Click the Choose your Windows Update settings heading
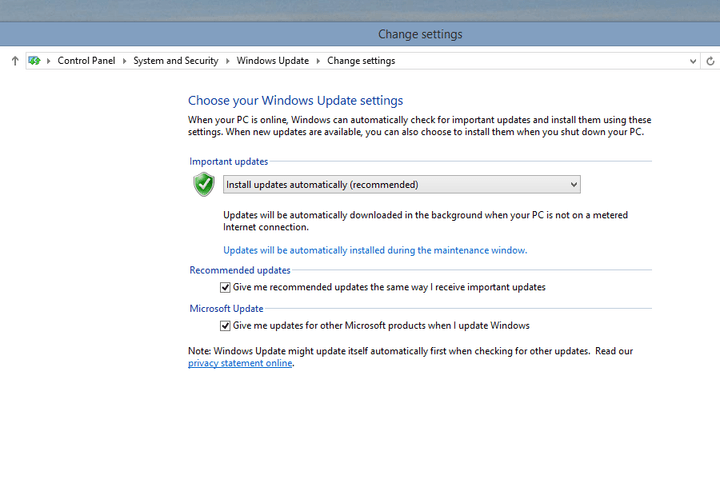This screenshot has width=720, height=479. (x=296, y=101)
